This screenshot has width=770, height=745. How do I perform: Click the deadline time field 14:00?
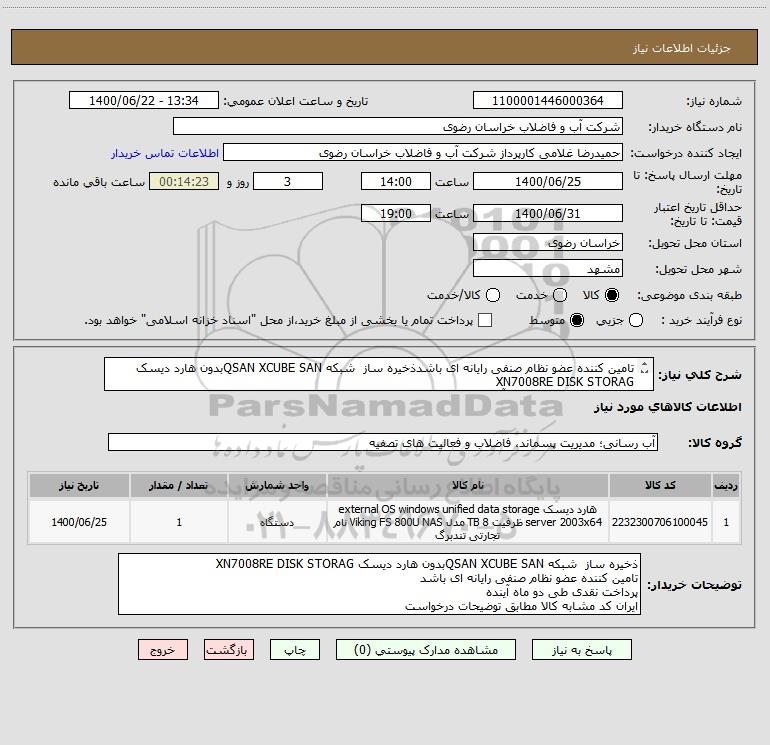click(x=396, y=181)
